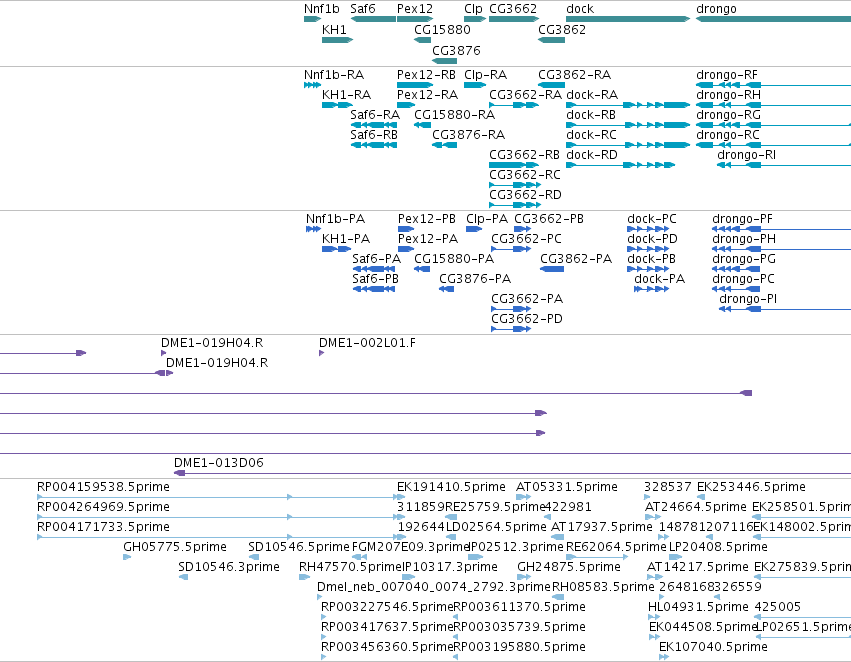Select the drongo-RI transcript label
Screen dimensions: 851x662
click(x=746, y=155)
